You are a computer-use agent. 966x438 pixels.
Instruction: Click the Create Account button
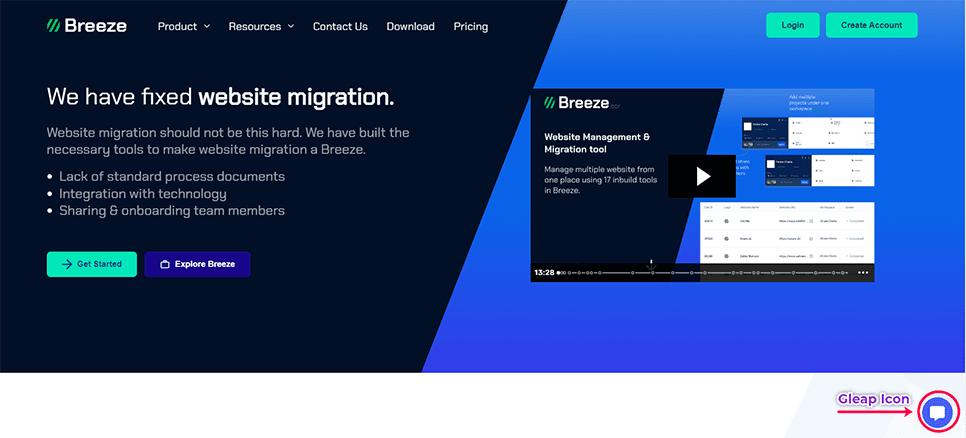click(x=871, y=25)
